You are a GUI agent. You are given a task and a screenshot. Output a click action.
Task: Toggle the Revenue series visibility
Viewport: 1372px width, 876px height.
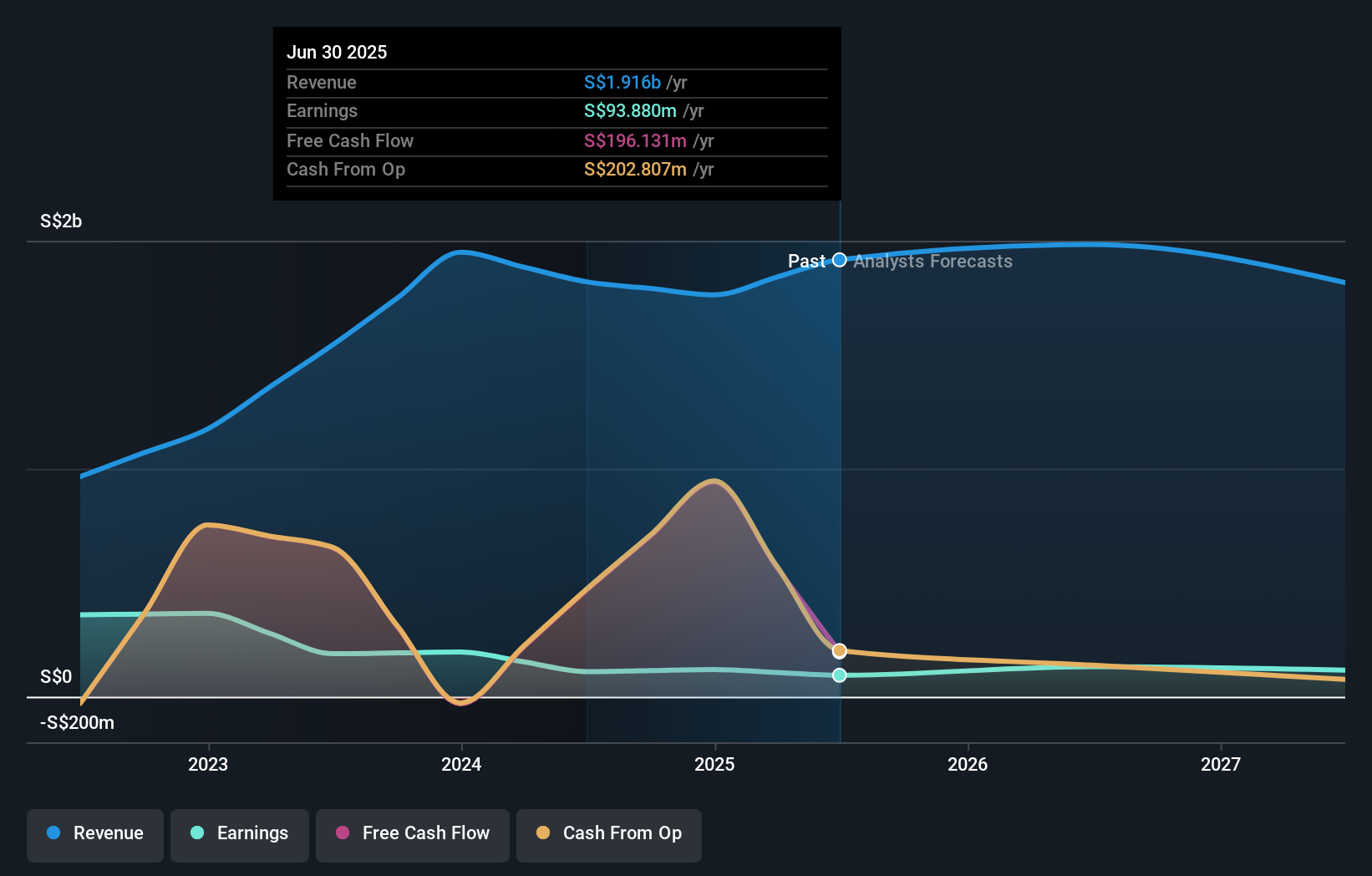tap(94, 835)
